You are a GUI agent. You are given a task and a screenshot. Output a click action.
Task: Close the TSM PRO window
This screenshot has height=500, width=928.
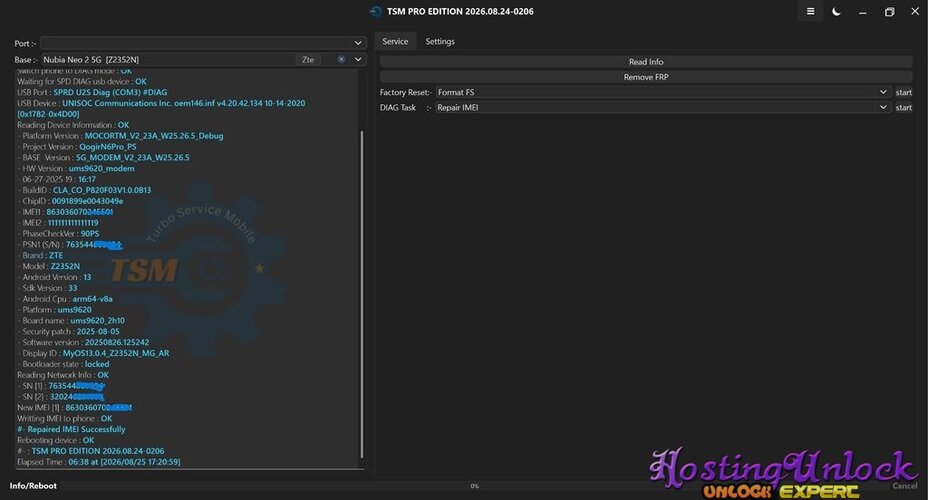coord(915,11)
